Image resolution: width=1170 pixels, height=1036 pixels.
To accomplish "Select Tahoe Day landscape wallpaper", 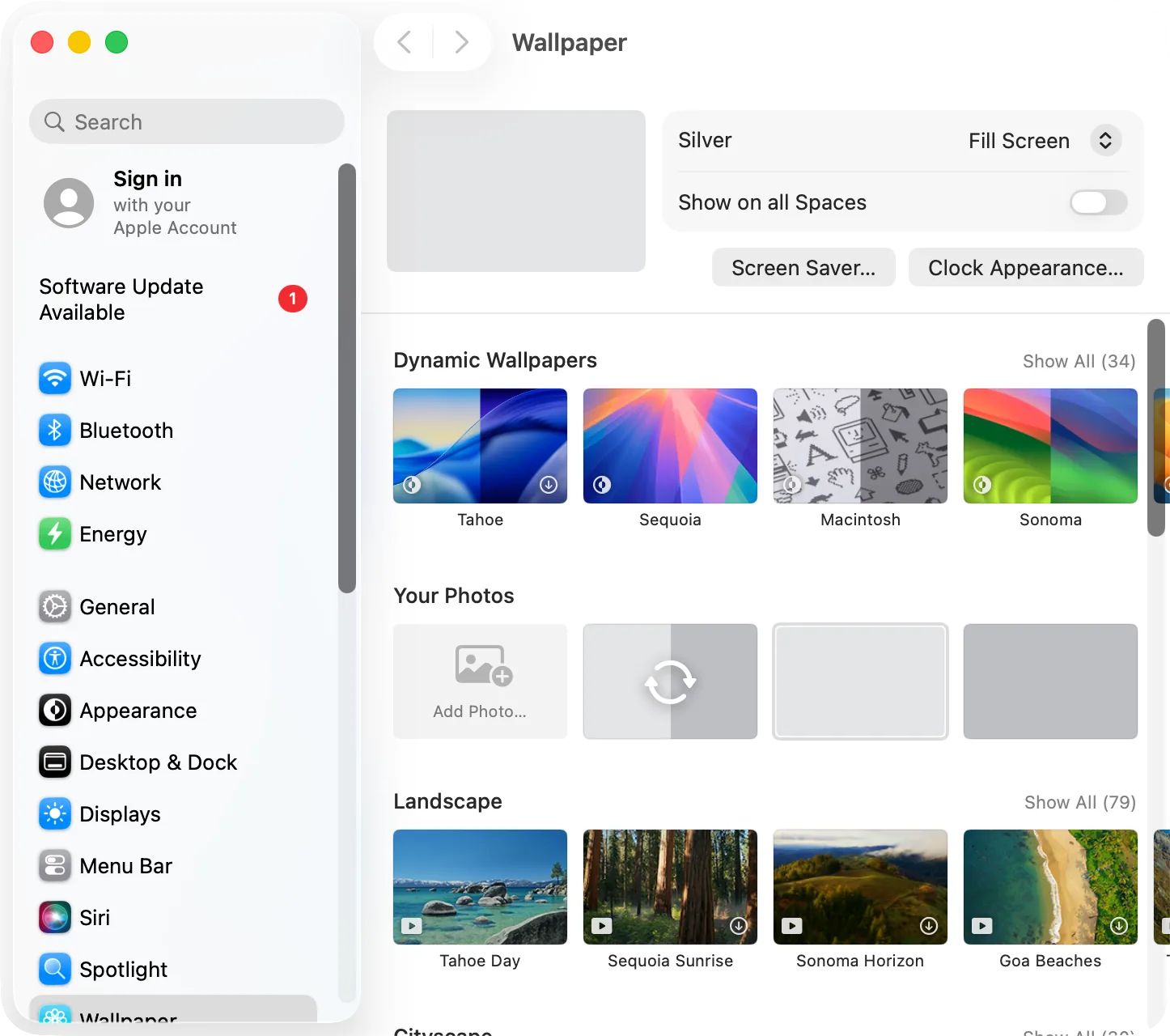I will [480, 887].
